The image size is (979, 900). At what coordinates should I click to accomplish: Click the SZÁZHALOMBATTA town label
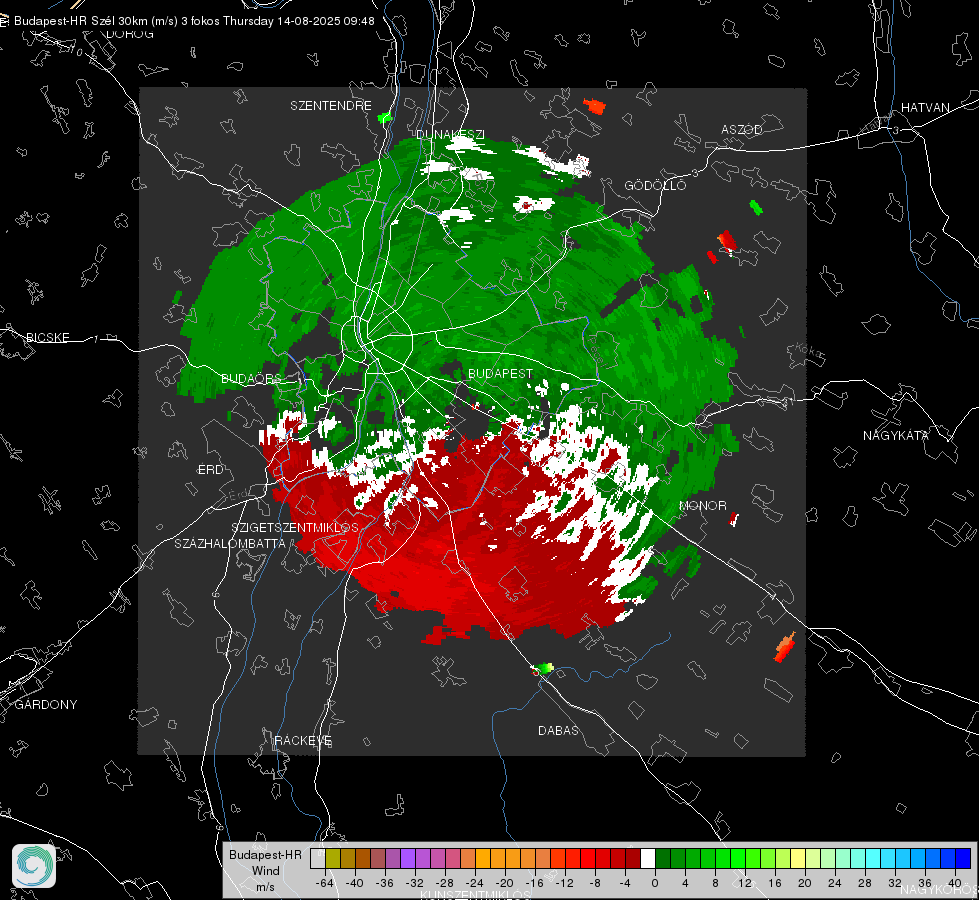coord(230,544)
